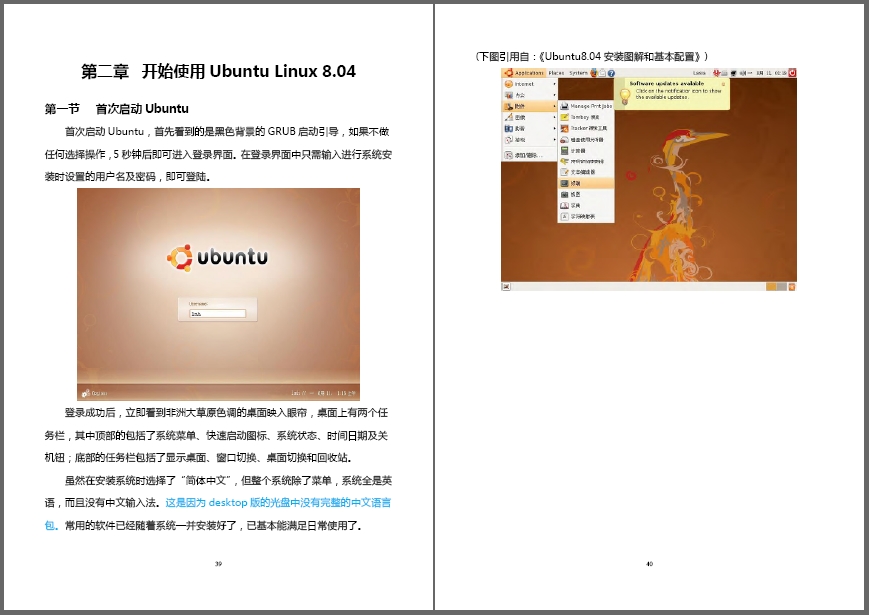
Task: Click the heading 第一节 首次启动 Ubuntu
Action: 117,109
